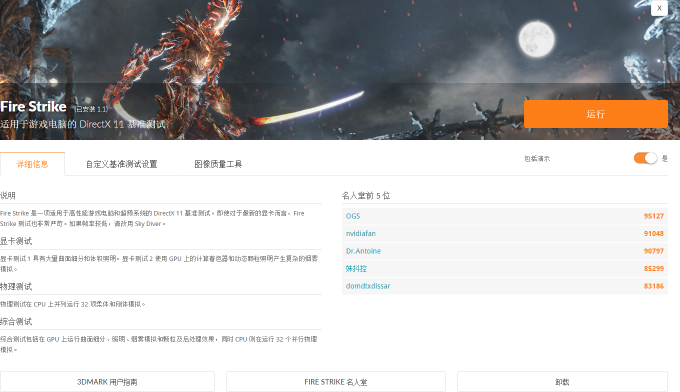Image resolution: width=680 pixels, height=392 pixels.
Task: Click score 95127
Action: [654, 216]
